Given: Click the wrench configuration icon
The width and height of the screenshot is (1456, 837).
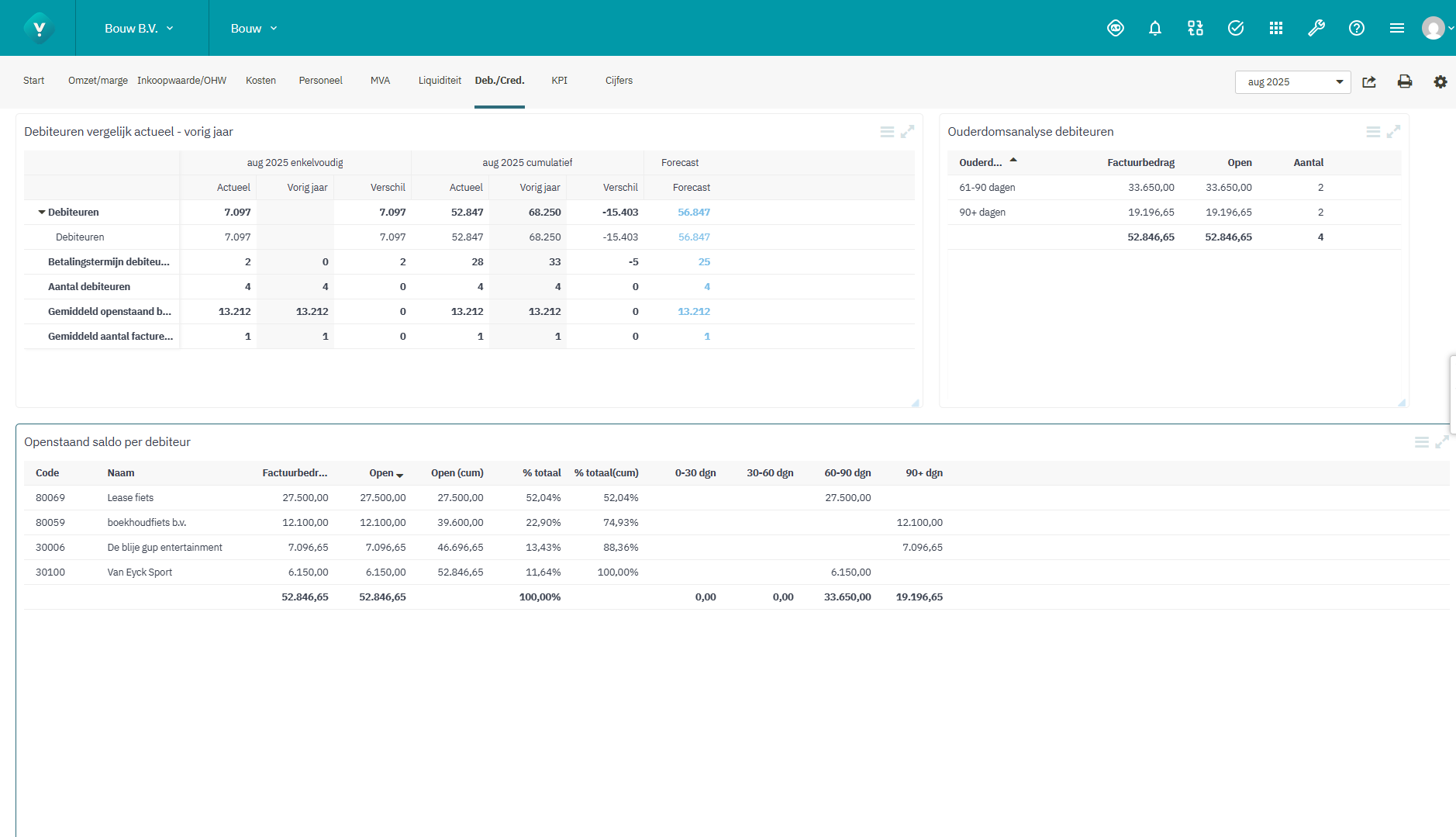Looking at the screenshot, I should coord(1316,28).
